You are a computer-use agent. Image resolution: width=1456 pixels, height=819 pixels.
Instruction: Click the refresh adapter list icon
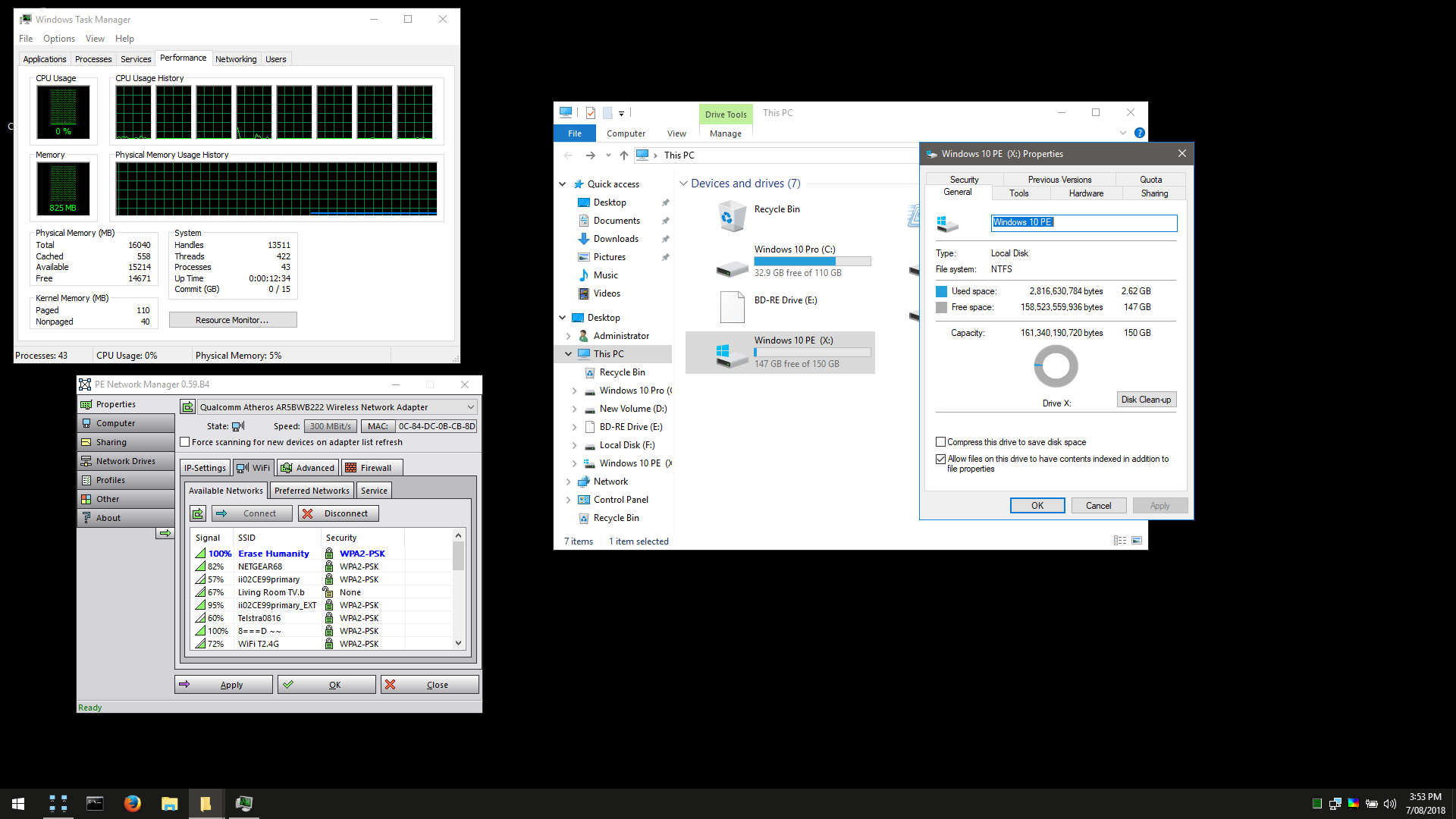coord(187,407)
